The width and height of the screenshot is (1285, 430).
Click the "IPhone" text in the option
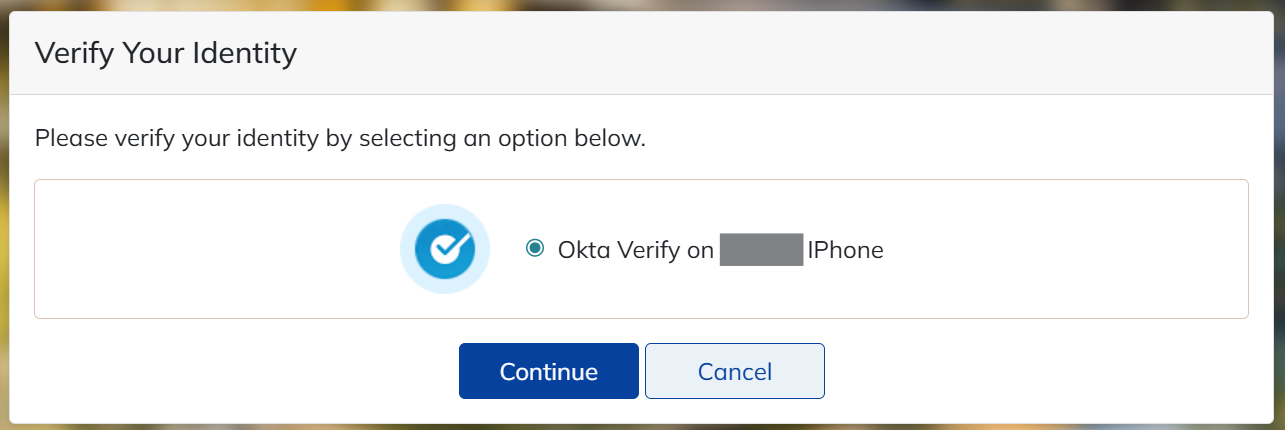coord(846,249)
